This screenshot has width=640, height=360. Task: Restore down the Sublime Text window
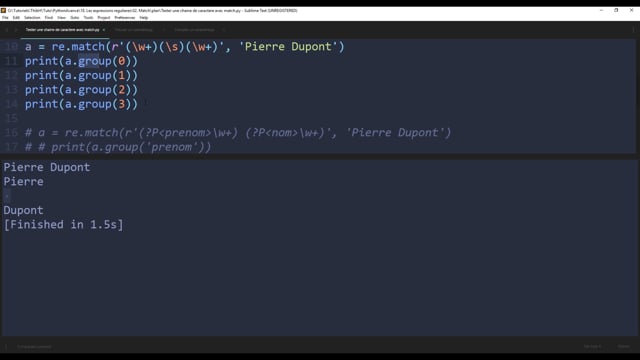tap(616, 10)
